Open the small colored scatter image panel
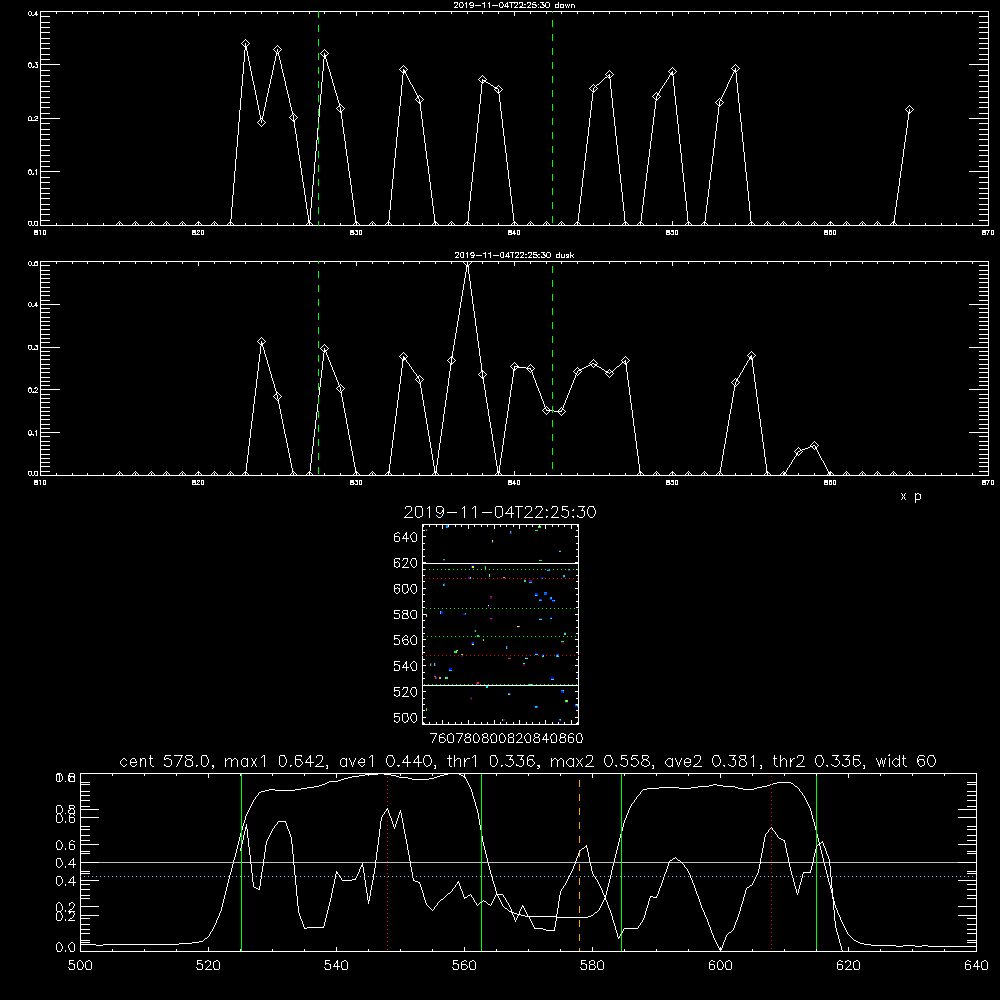Screen dimensions: 1000x1000 (x=501, y=624)
